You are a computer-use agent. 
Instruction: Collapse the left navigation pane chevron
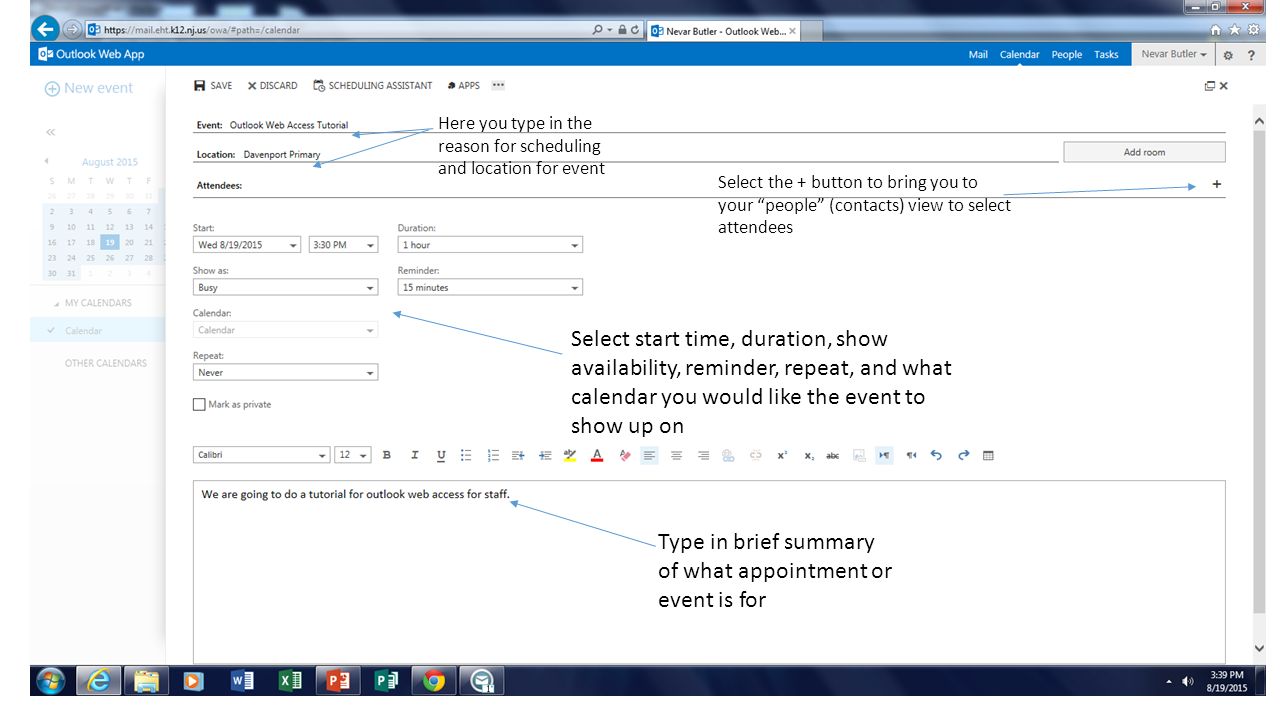[x=50, y=132]
